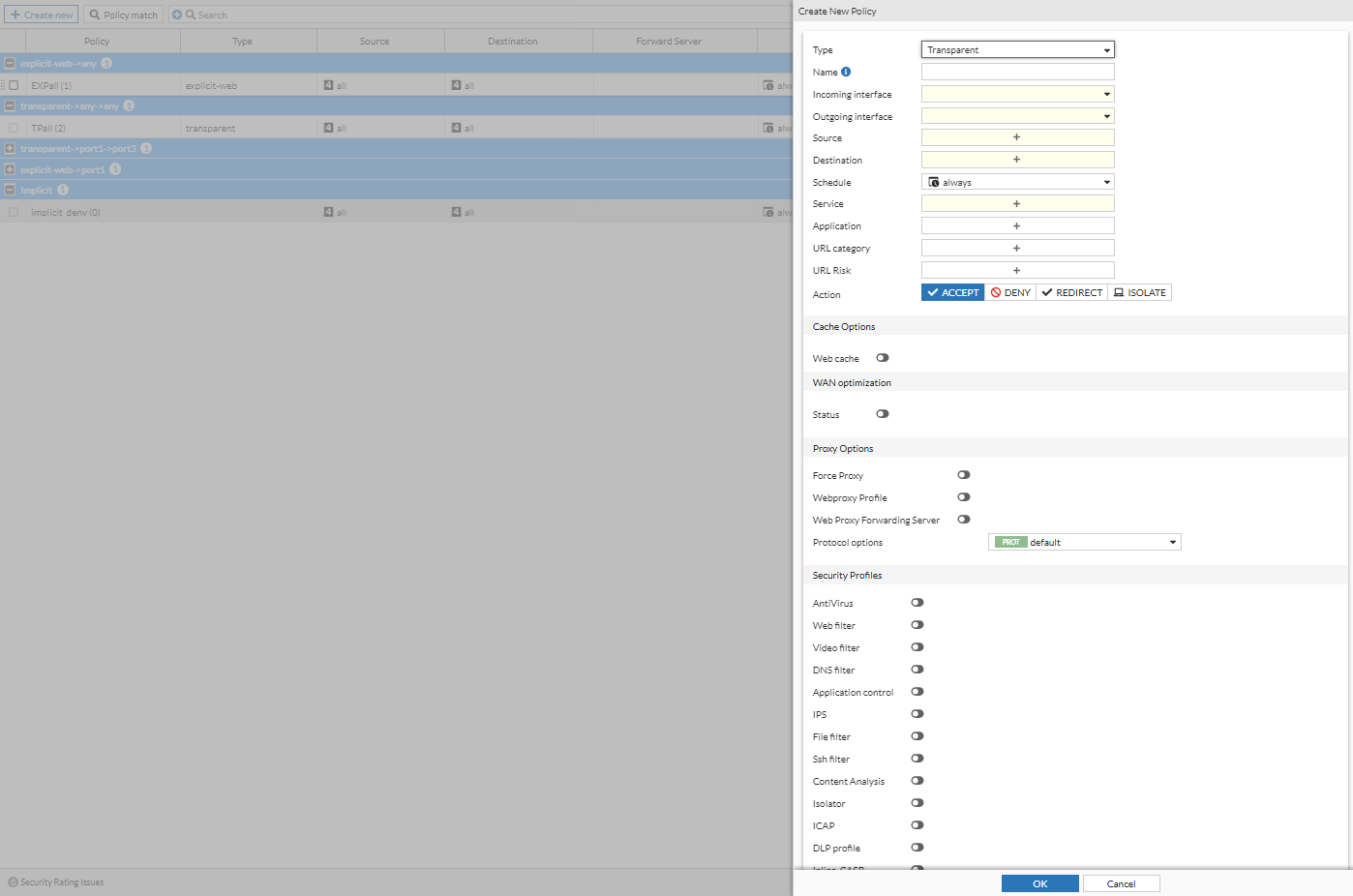Viewport: 1353px width, 896px height.
Task: Click the plus sign in the Application field
Action: 1016,226
